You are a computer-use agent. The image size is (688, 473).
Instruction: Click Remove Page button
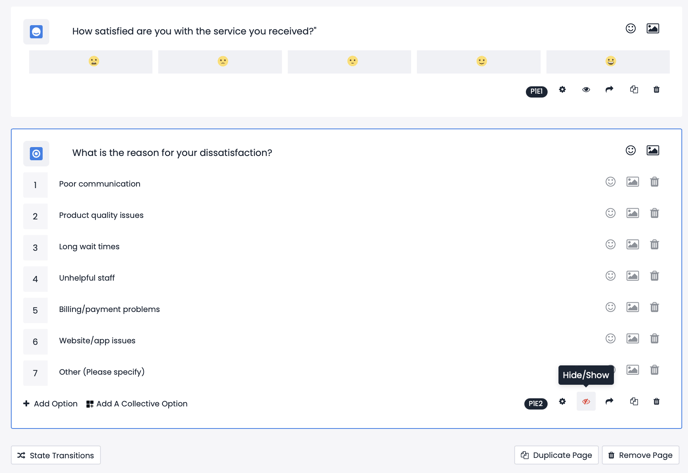pyautogui.click(x=641, y=455)
